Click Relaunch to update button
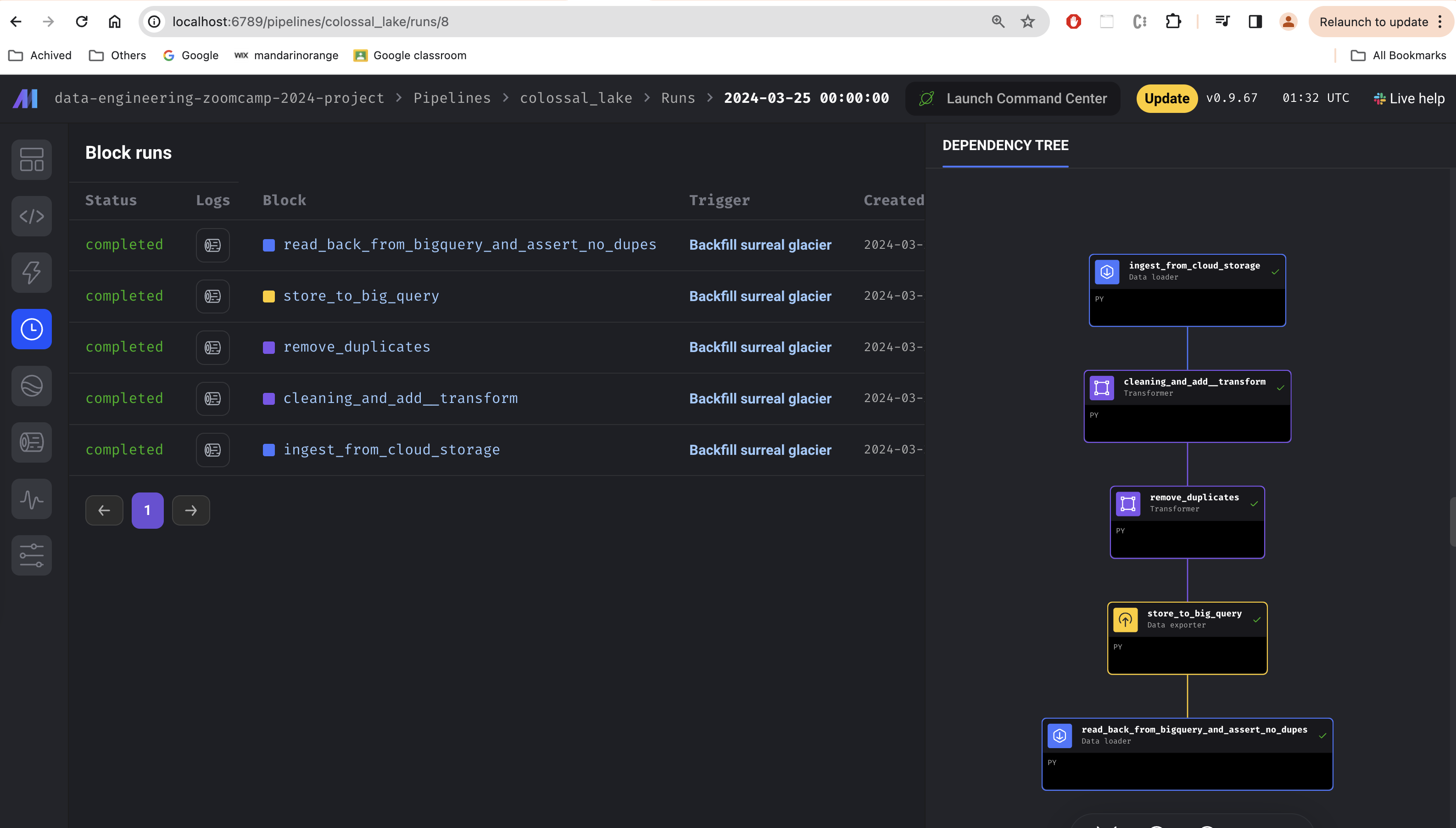1456x828 pixels. [1373, 22]
